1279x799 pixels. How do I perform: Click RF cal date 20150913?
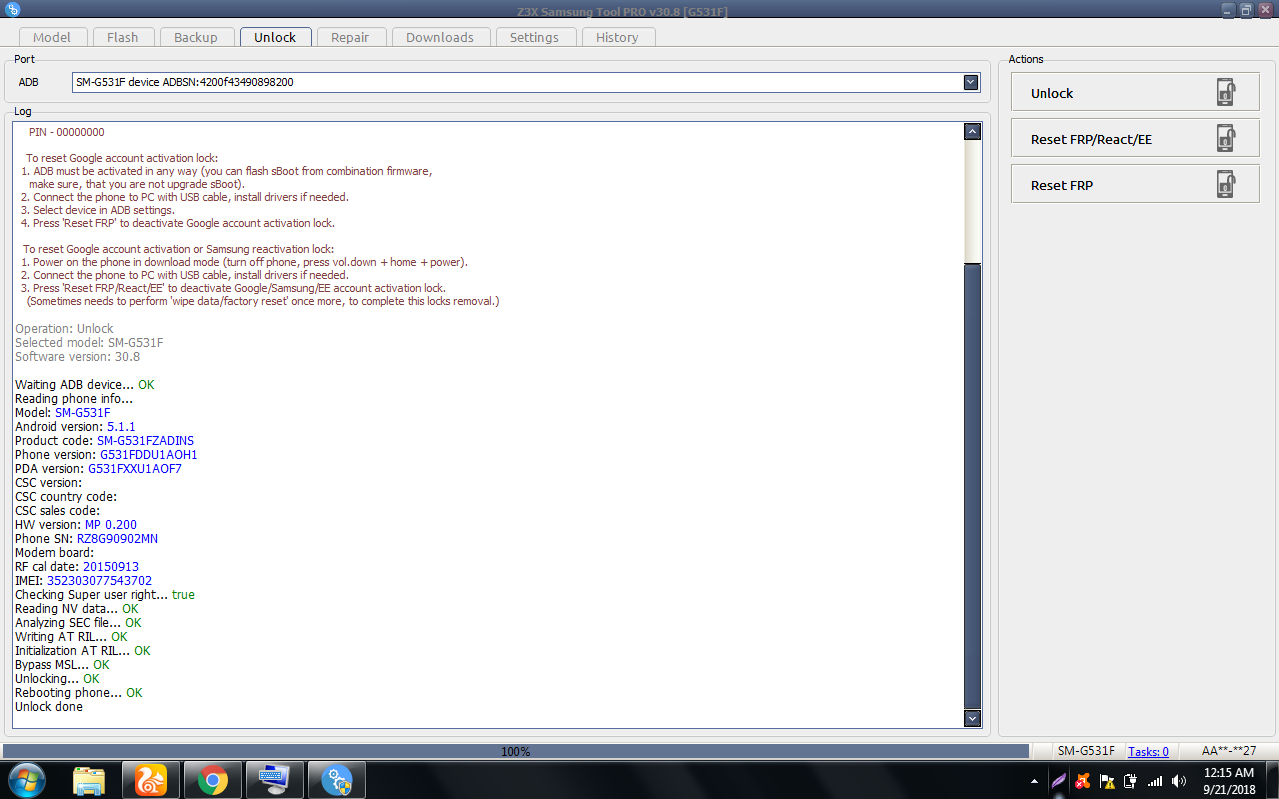[111, 567]
